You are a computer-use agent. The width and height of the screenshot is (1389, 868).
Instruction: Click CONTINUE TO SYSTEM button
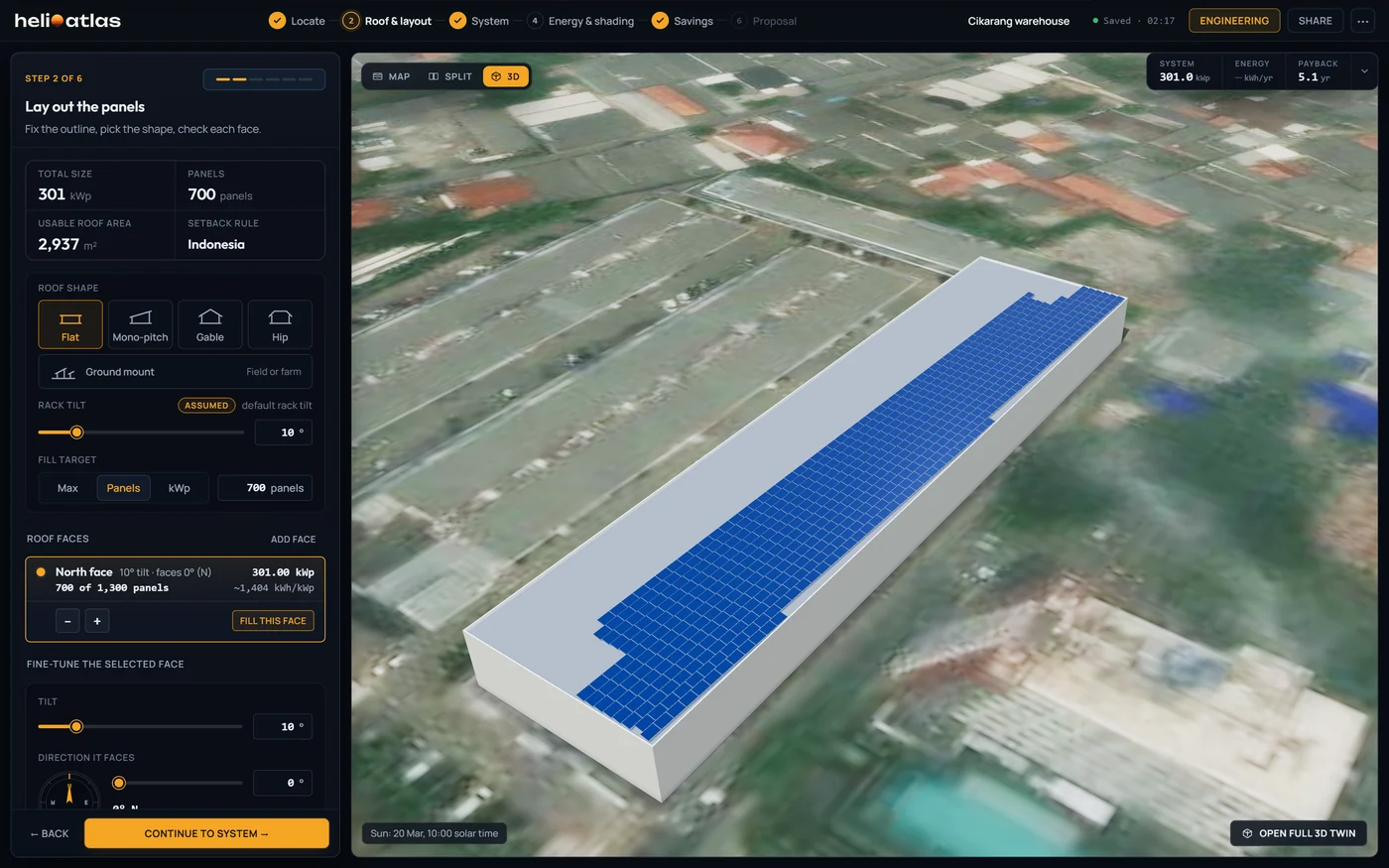click(206, 833)
